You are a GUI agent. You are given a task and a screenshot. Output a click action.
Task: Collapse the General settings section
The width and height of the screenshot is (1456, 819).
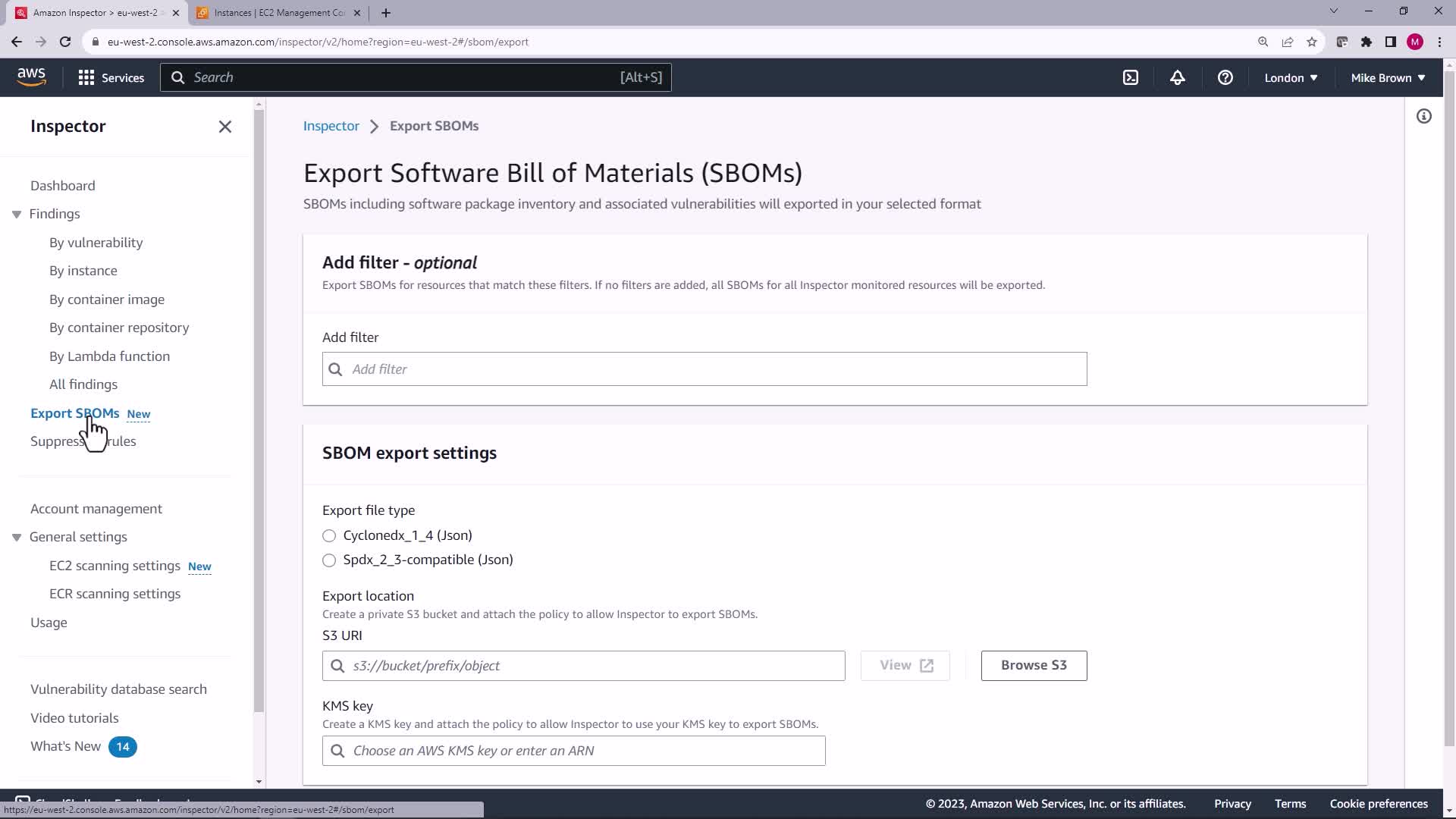click(17, 538)
